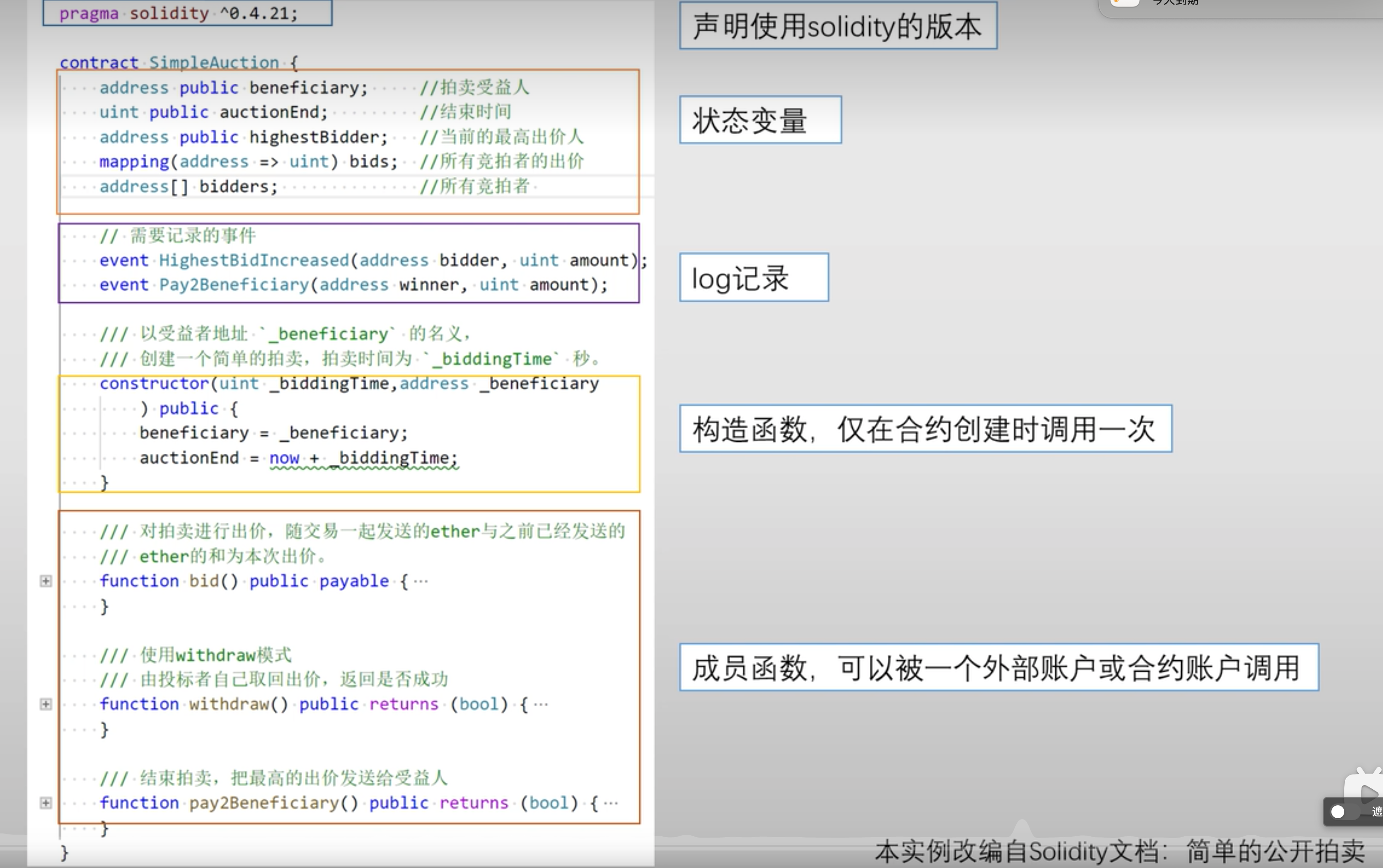This screenshot has width=1383, height=868.
Task: Click the 构造函数 annotation box
Action: pyautogui.click(x=925, y=429)
